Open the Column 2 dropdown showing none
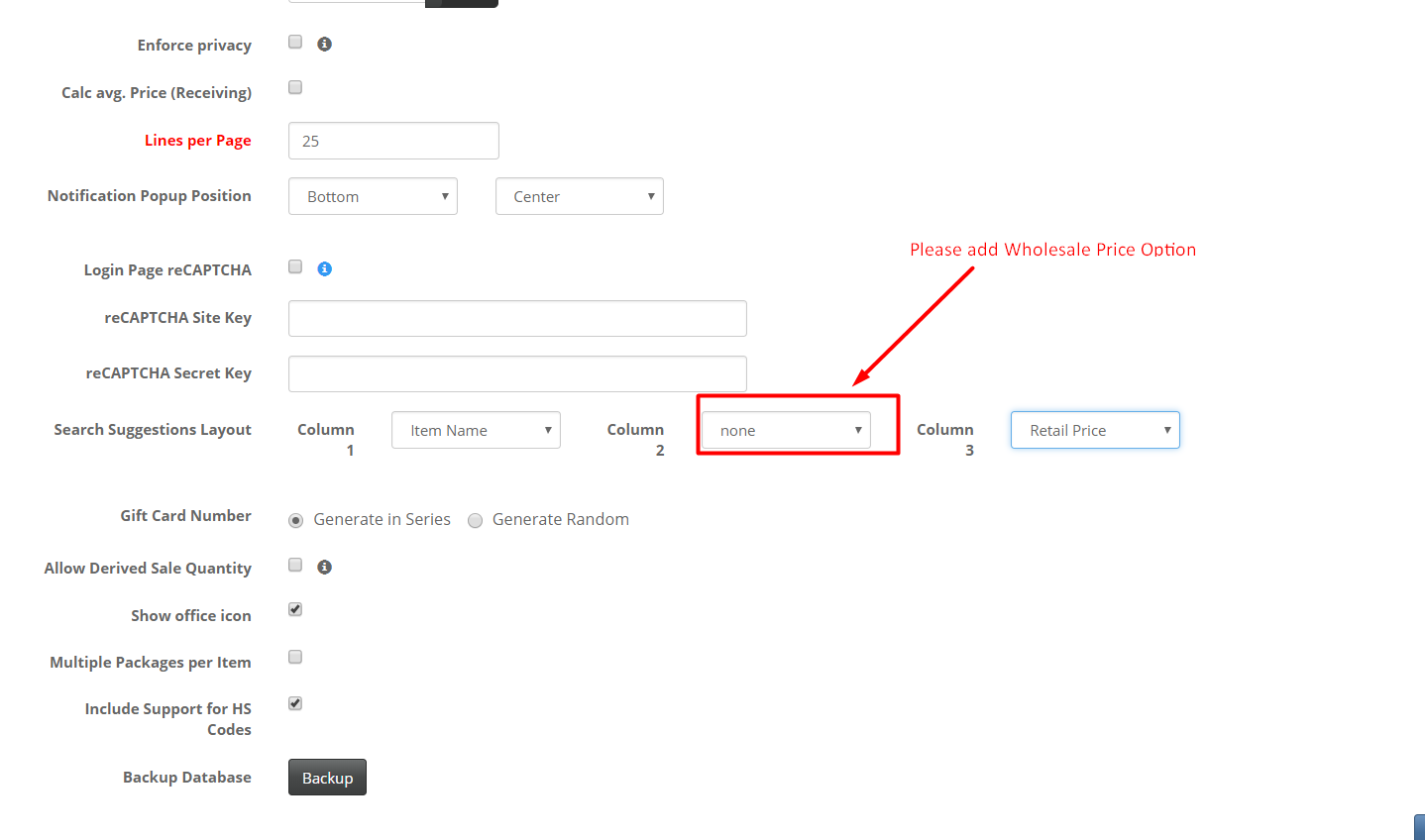1425x840 pixels. point(785,429)
